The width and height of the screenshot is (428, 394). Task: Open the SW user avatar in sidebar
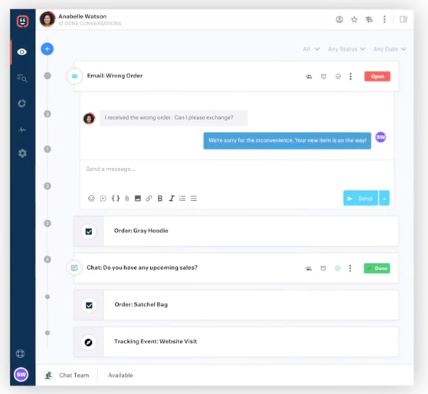coord(21,374)
